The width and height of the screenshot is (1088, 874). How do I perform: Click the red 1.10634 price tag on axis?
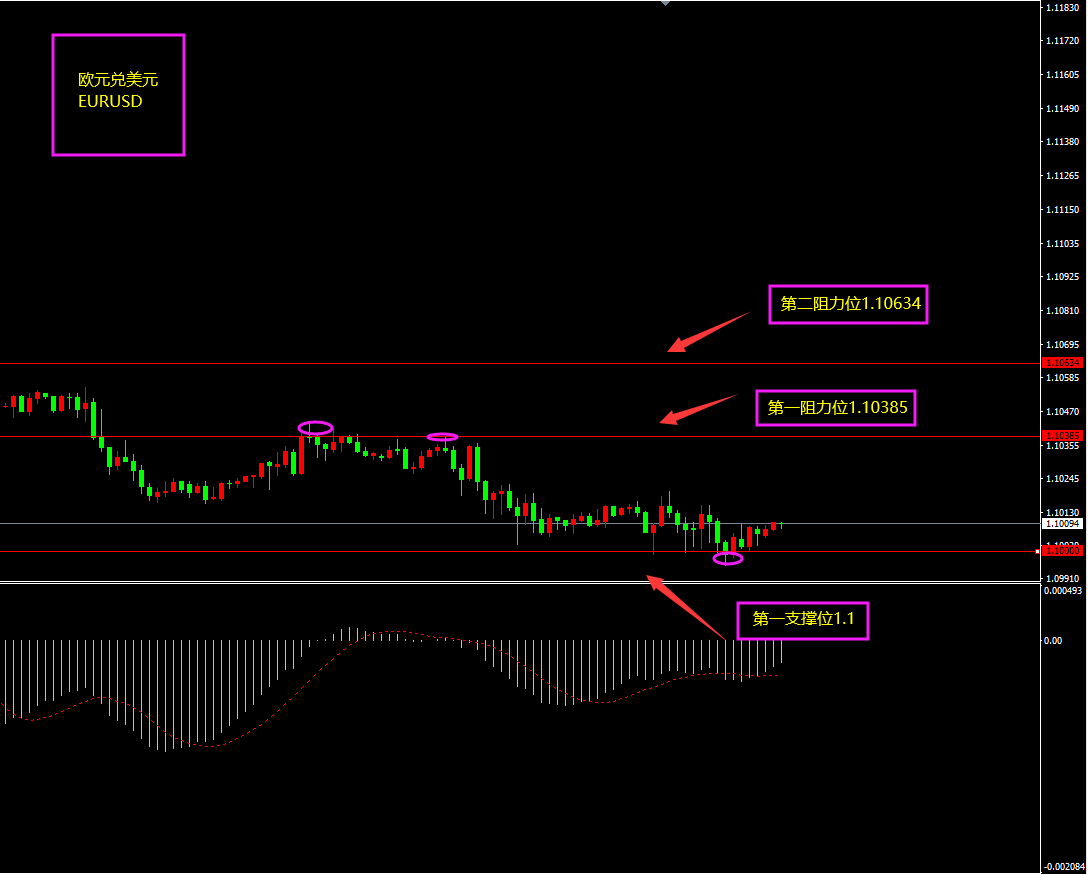pos(1062,362)
